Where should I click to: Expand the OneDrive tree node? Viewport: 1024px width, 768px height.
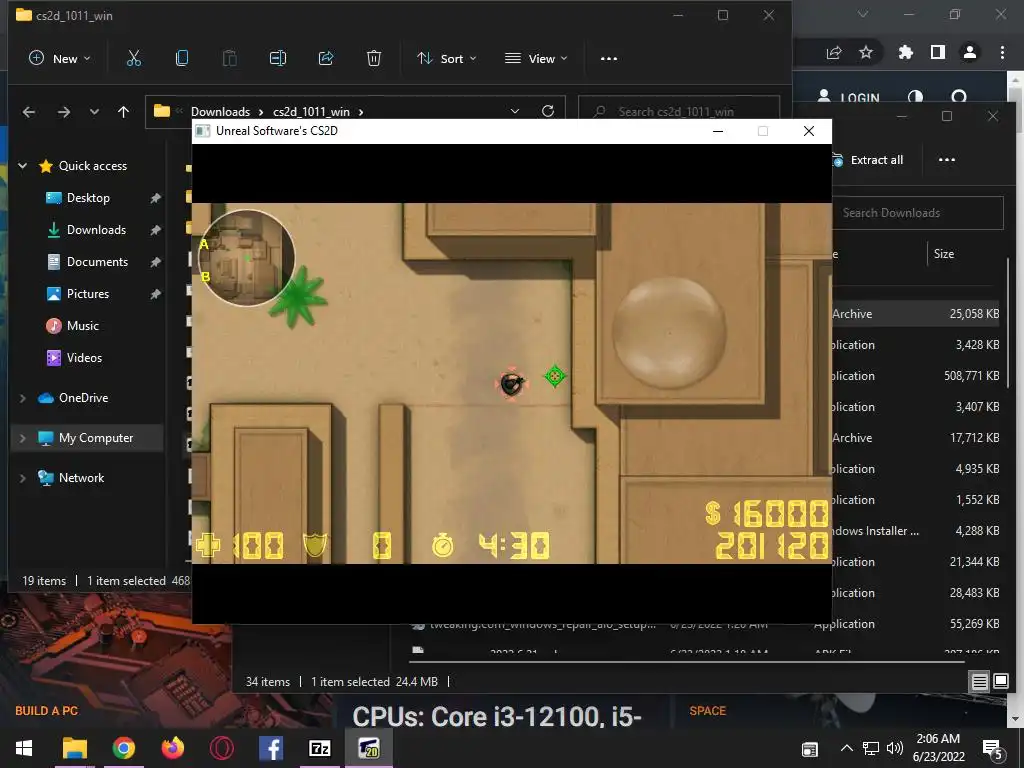pyautogui.click(x=22, y=398)
